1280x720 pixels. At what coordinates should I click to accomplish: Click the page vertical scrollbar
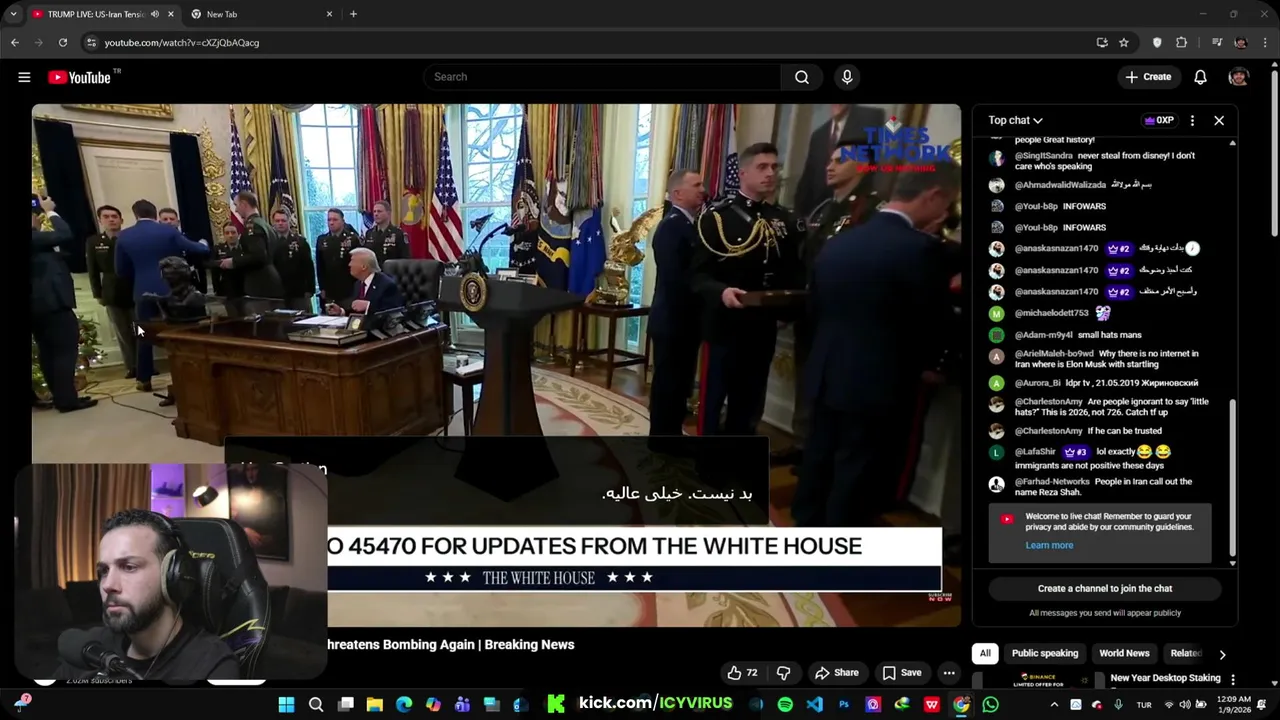(1274, 155)
